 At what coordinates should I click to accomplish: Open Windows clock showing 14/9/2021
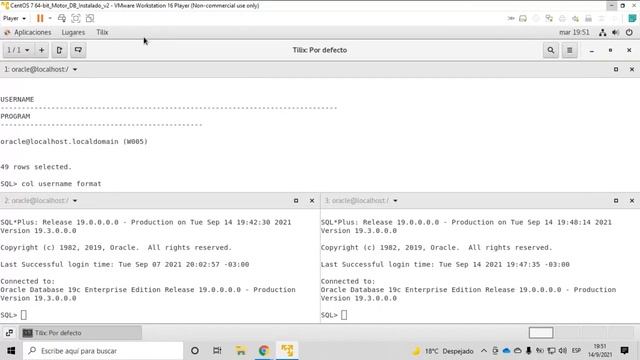coord(600,351)
